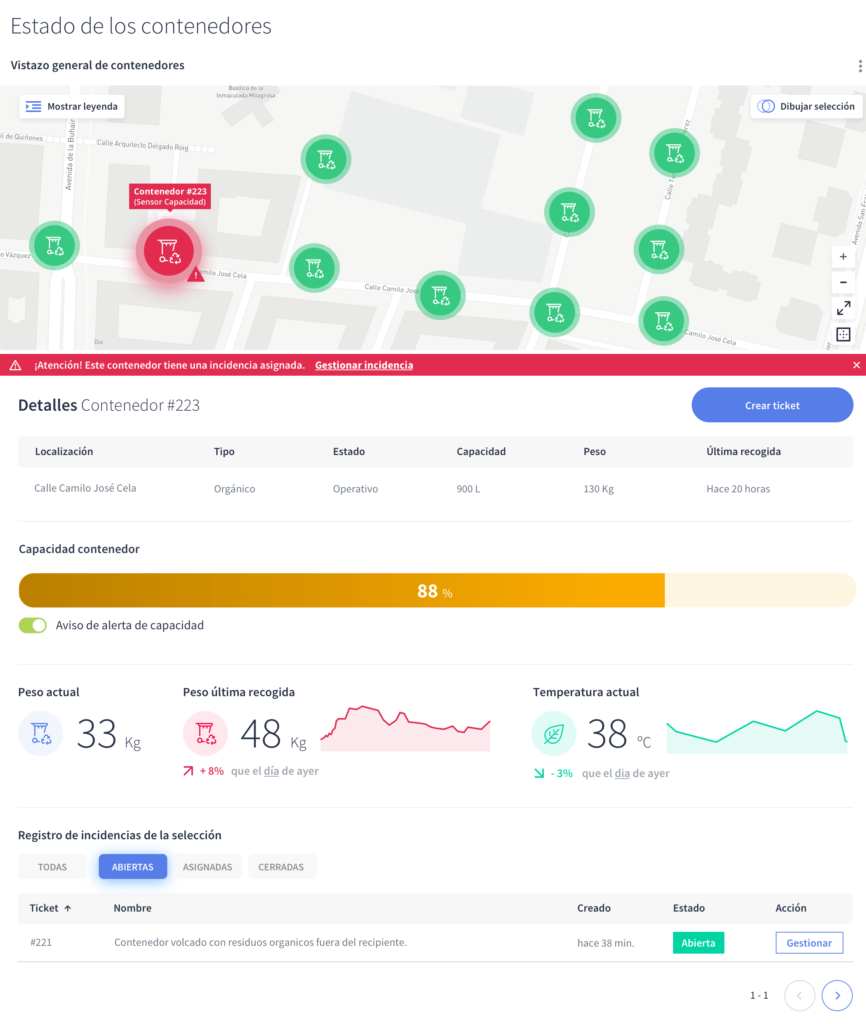The image size is (866, 1024).
Task: Click Abierta status badge
Action: 698,942
